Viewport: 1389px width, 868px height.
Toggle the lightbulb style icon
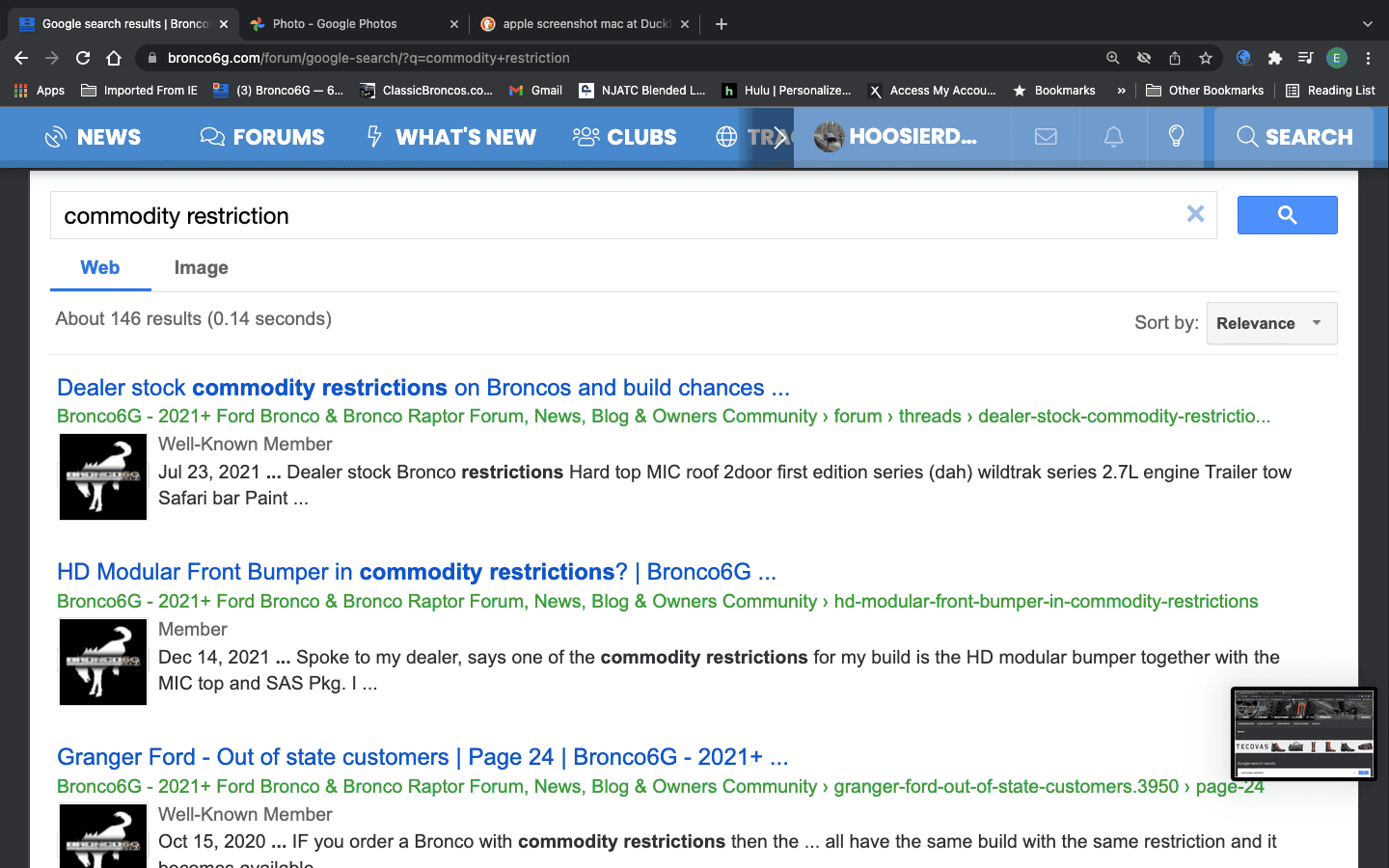[x=1177, y=137]
